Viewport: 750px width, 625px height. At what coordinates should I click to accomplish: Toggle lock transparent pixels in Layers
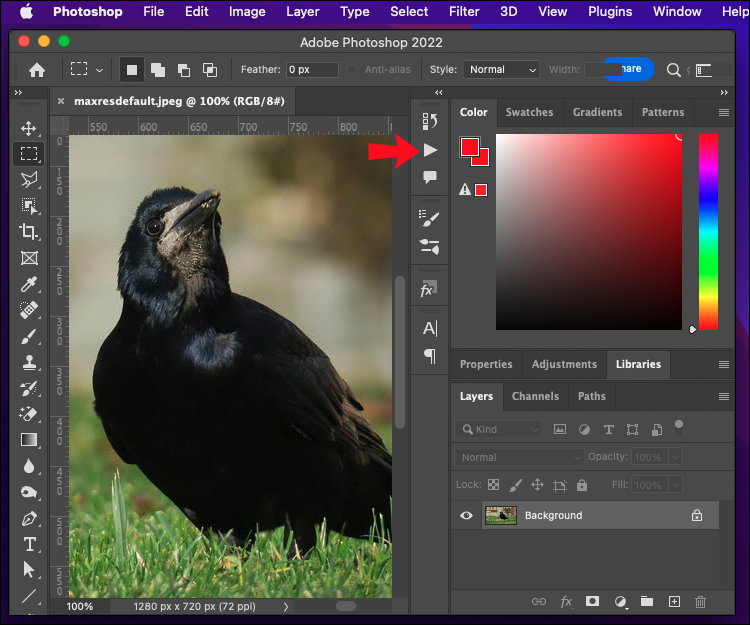[492, 485]
